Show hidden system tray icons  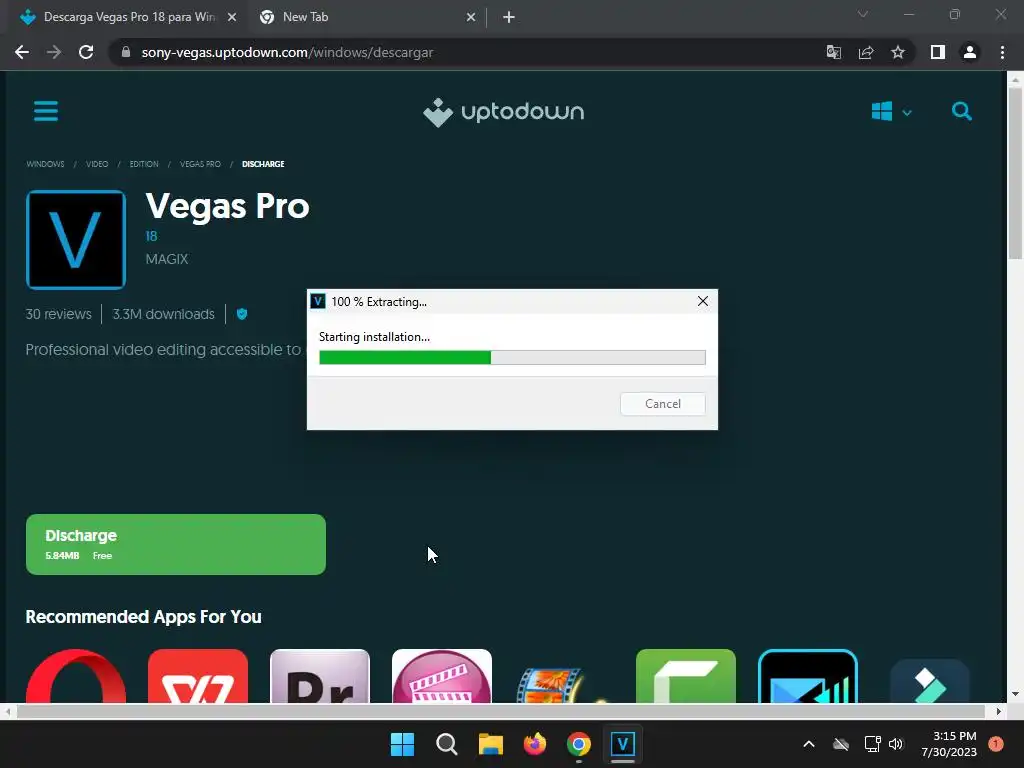click(808, 744)
